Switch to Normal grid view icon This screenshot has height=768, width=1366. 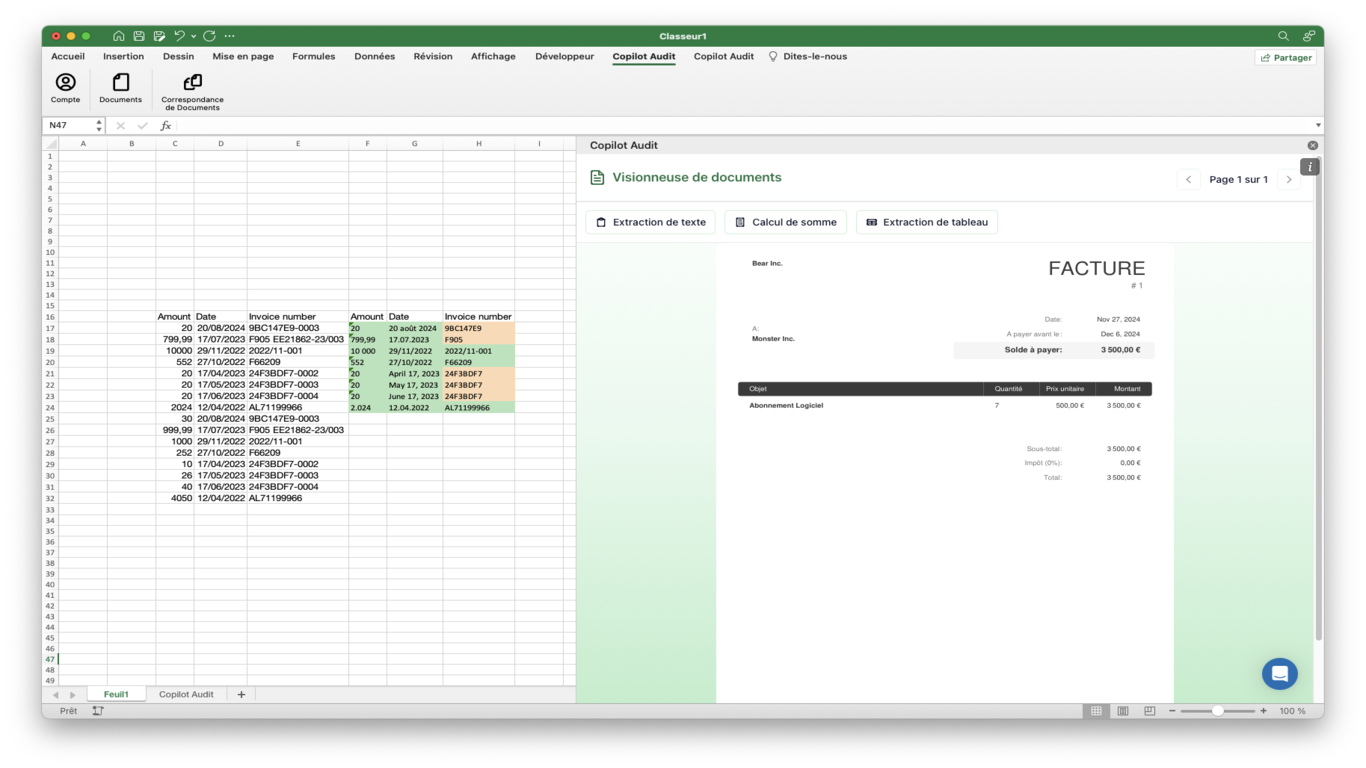click(x=1096, y=711)
